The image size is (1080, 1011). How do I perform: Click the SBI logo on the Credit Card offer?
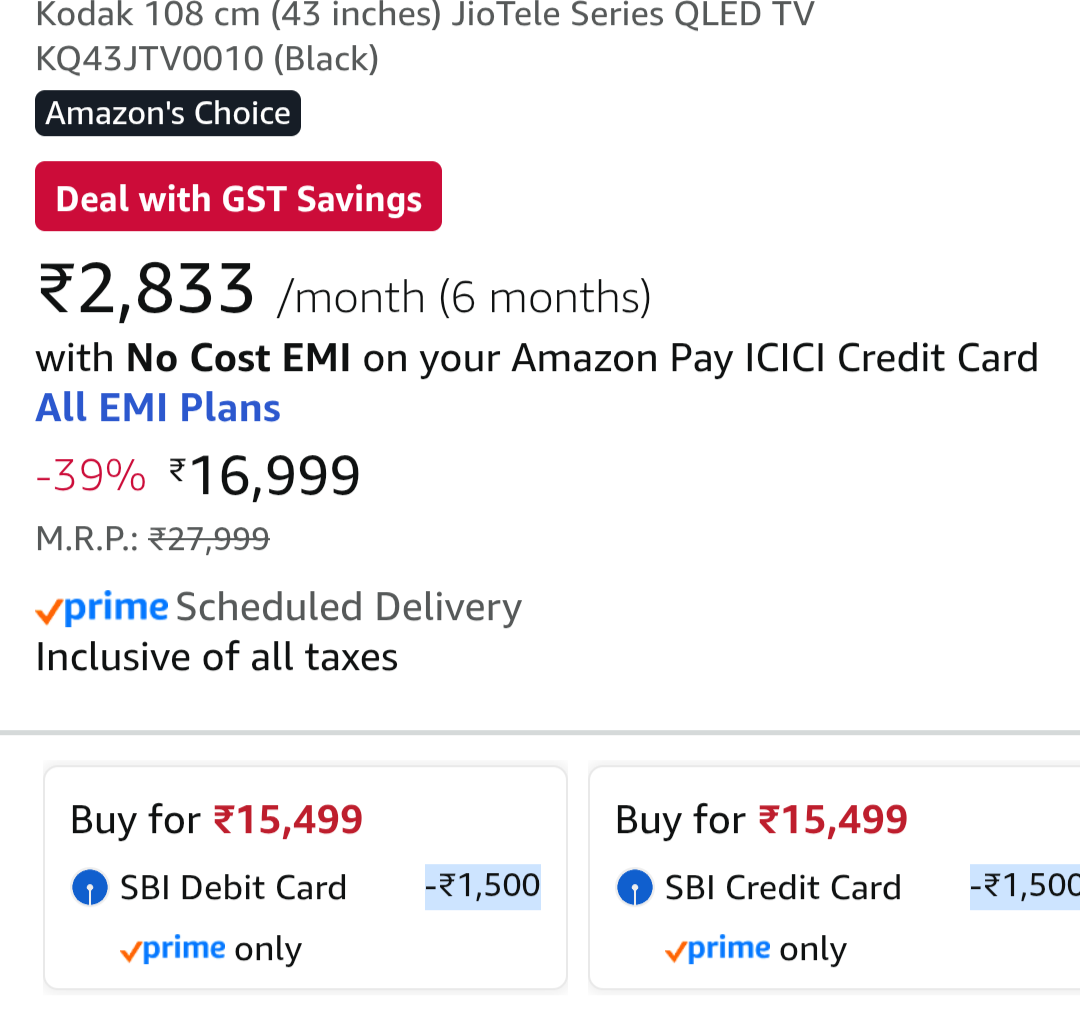[x=635, y=888]
